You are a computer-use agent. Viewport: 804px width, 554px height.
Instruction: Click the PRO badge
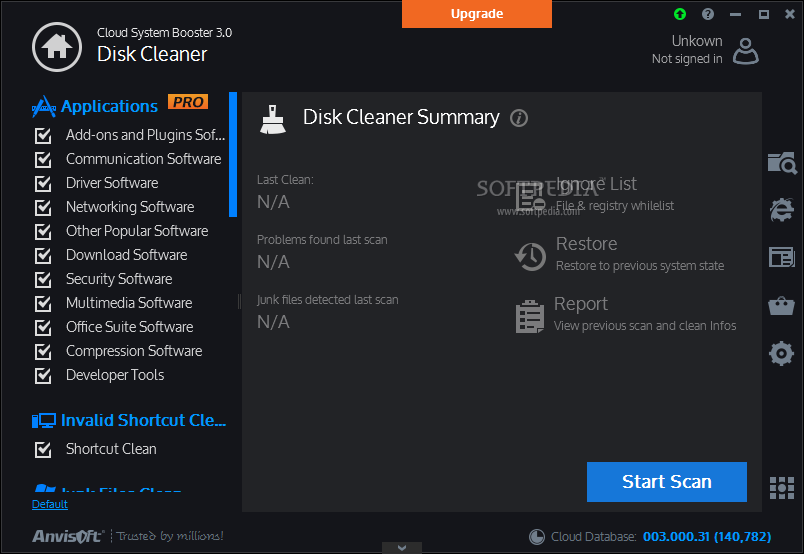(x=188, y=102)
